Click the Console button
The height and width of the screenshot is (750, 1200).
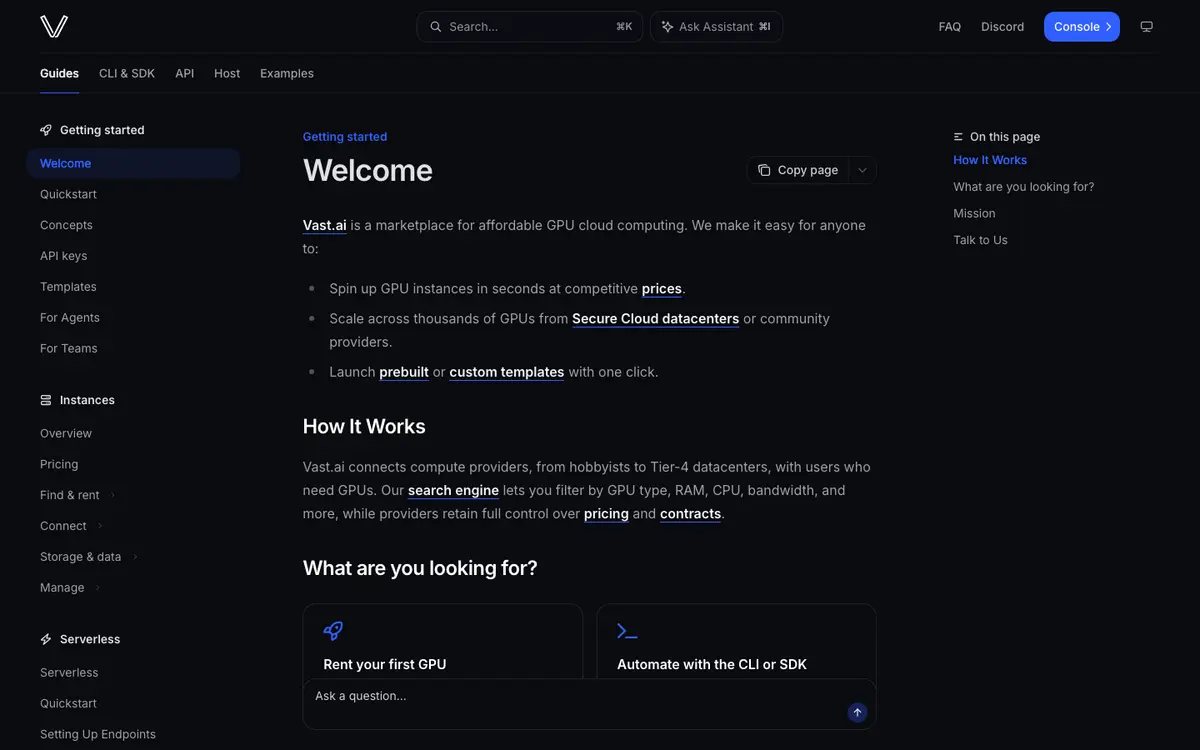[x=1082, y=27]
